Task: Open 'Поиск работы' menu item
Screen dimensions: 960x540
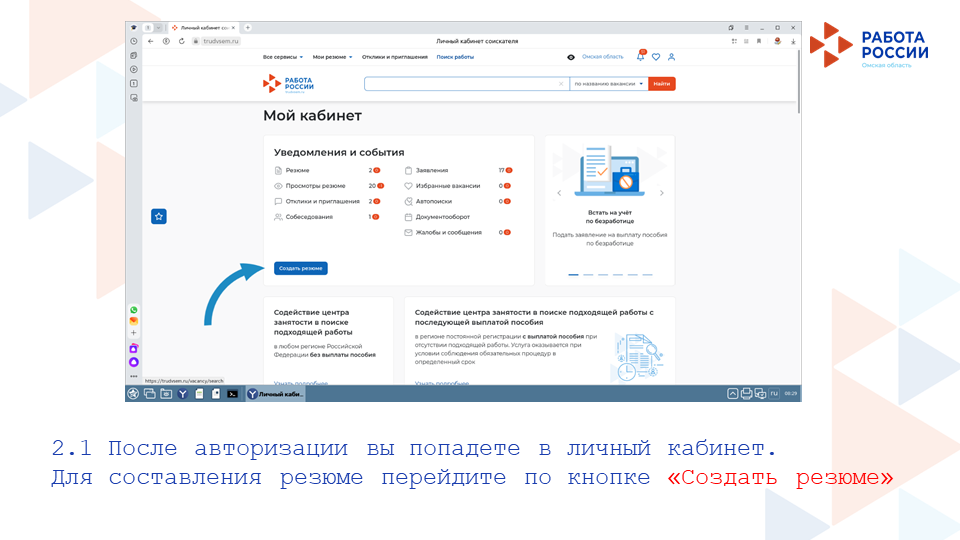Action: [x=455, y=57]
